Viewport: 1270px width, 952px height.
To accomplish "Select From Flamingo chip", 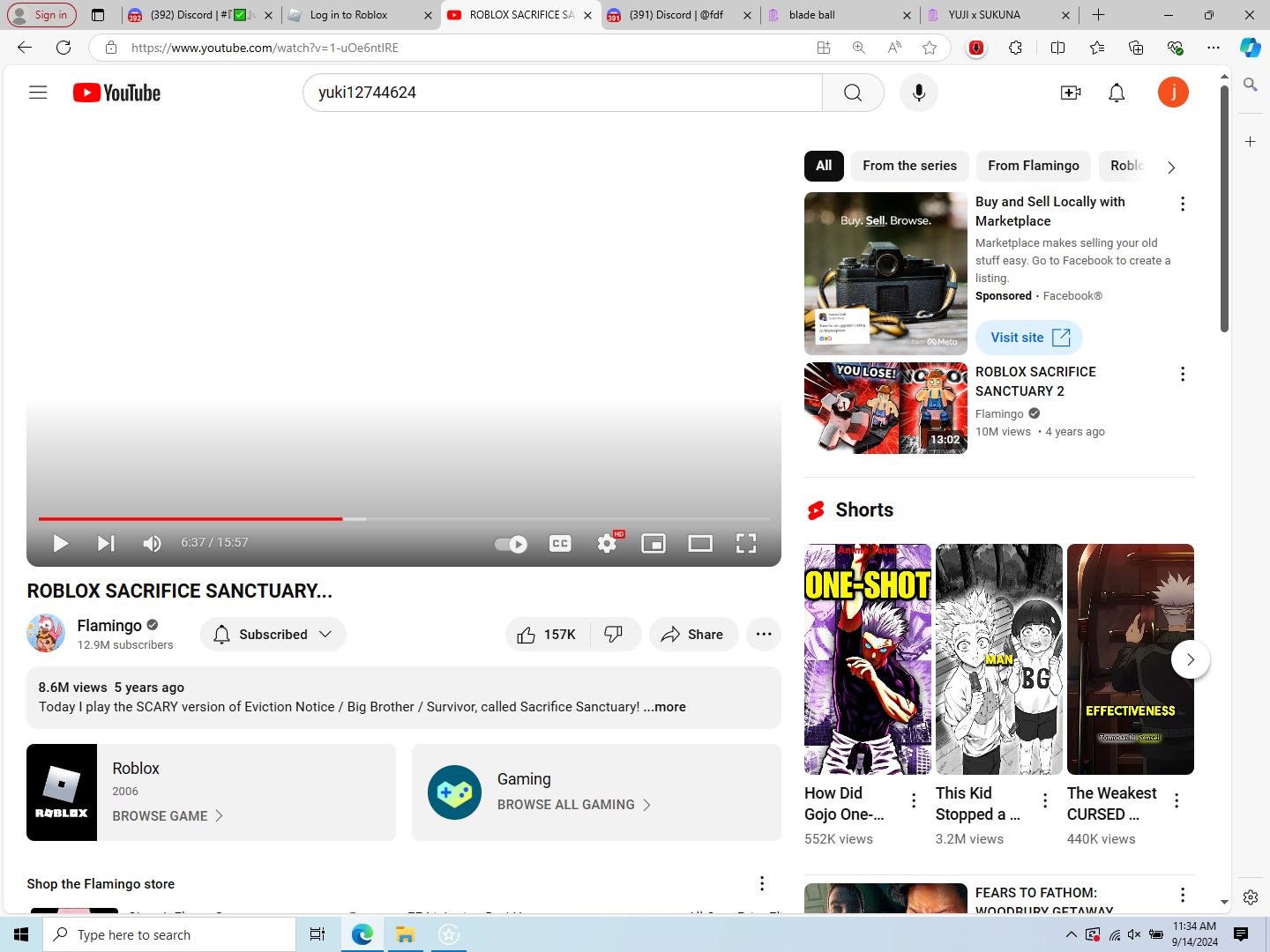I will point(1033,166).
